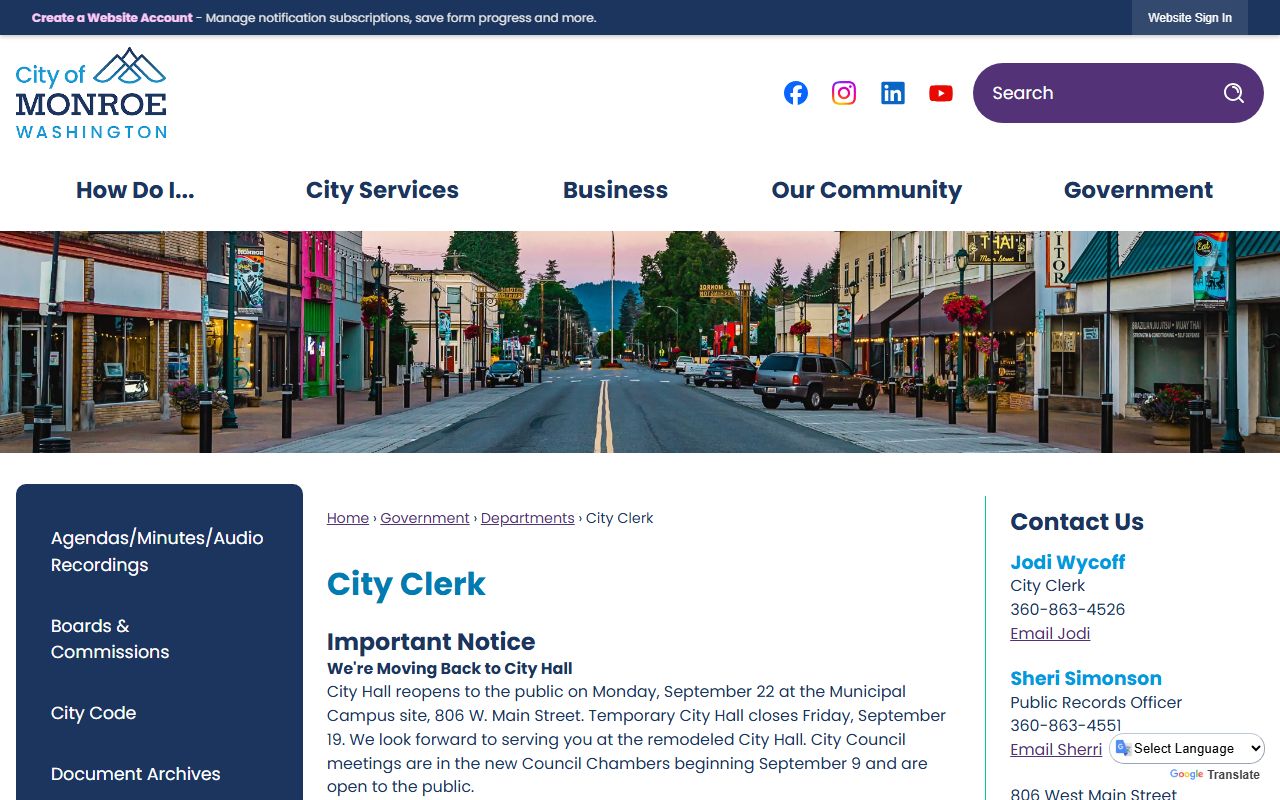Click the "We're Moving Back to City Hall" subheading

click(x=450, y=668)
